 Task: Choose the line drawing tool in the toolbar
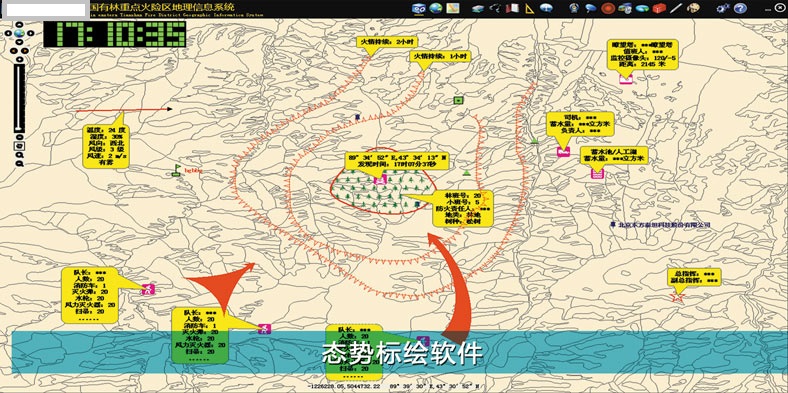pyautogui.click(x=676, y=8)
